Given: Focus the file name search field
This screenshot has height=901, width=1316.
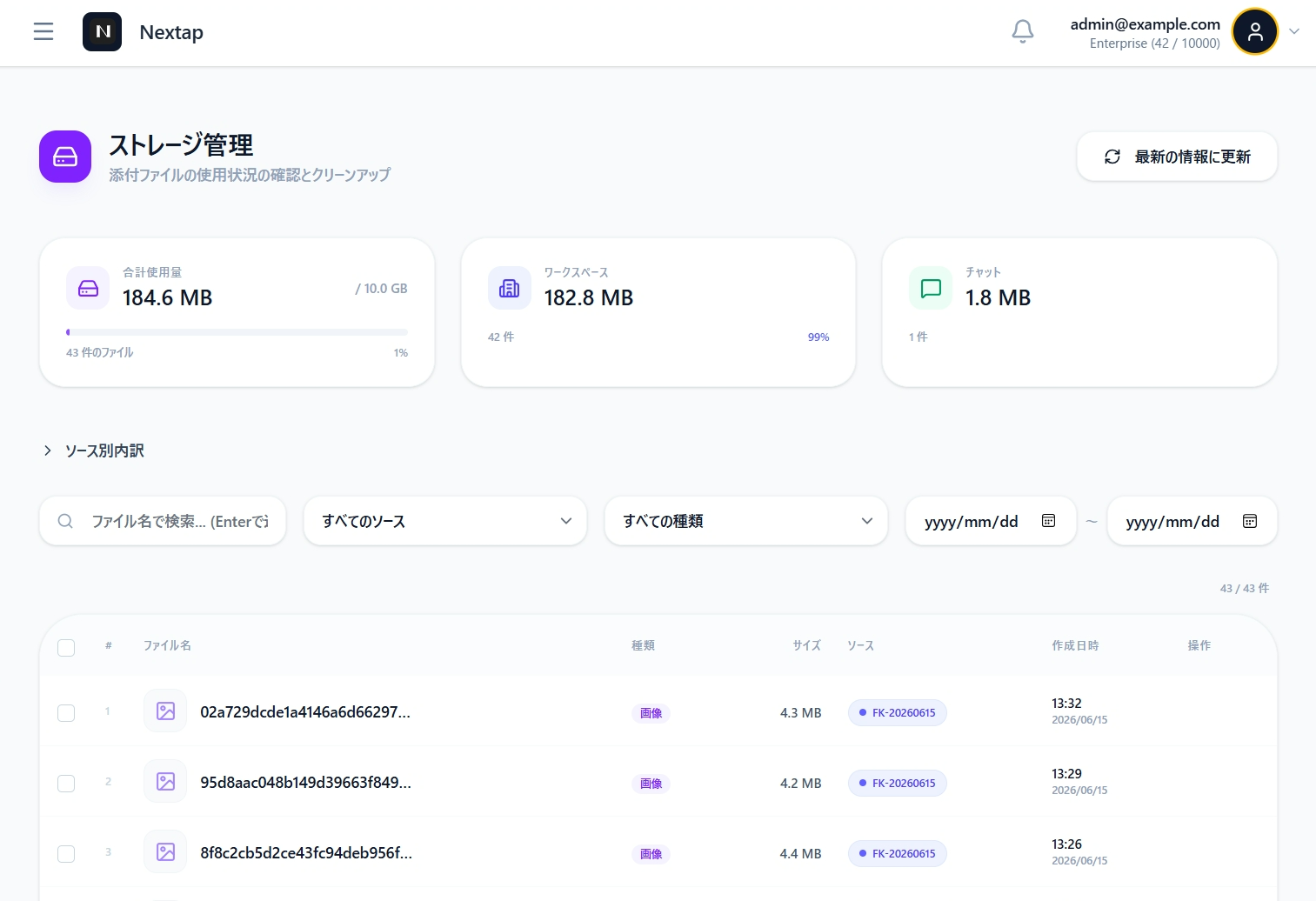Looking at the screenshot, I should (163, 521).
